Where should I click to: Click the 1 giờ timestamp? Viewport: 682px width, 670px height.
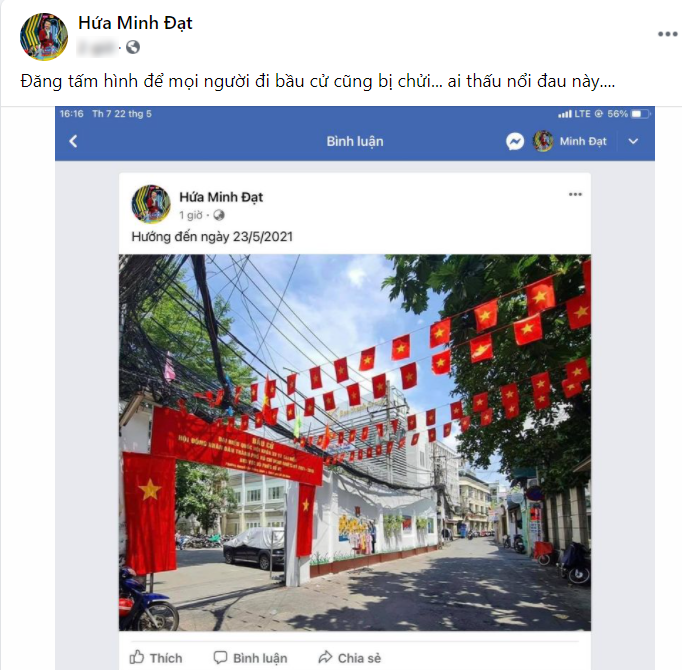pos(191,215)
